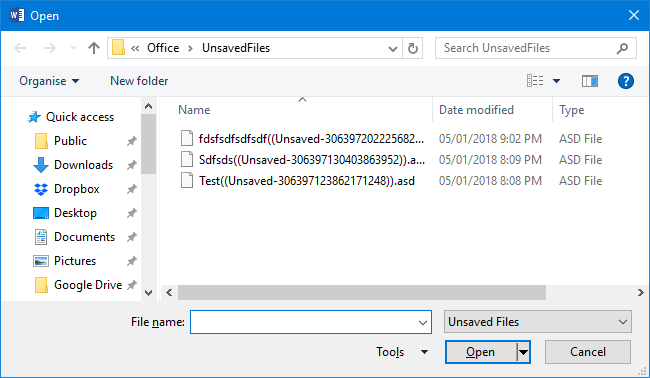This screenshot has height=378, width=650.
Task: Click the Open button
Action: pos(480,352)
